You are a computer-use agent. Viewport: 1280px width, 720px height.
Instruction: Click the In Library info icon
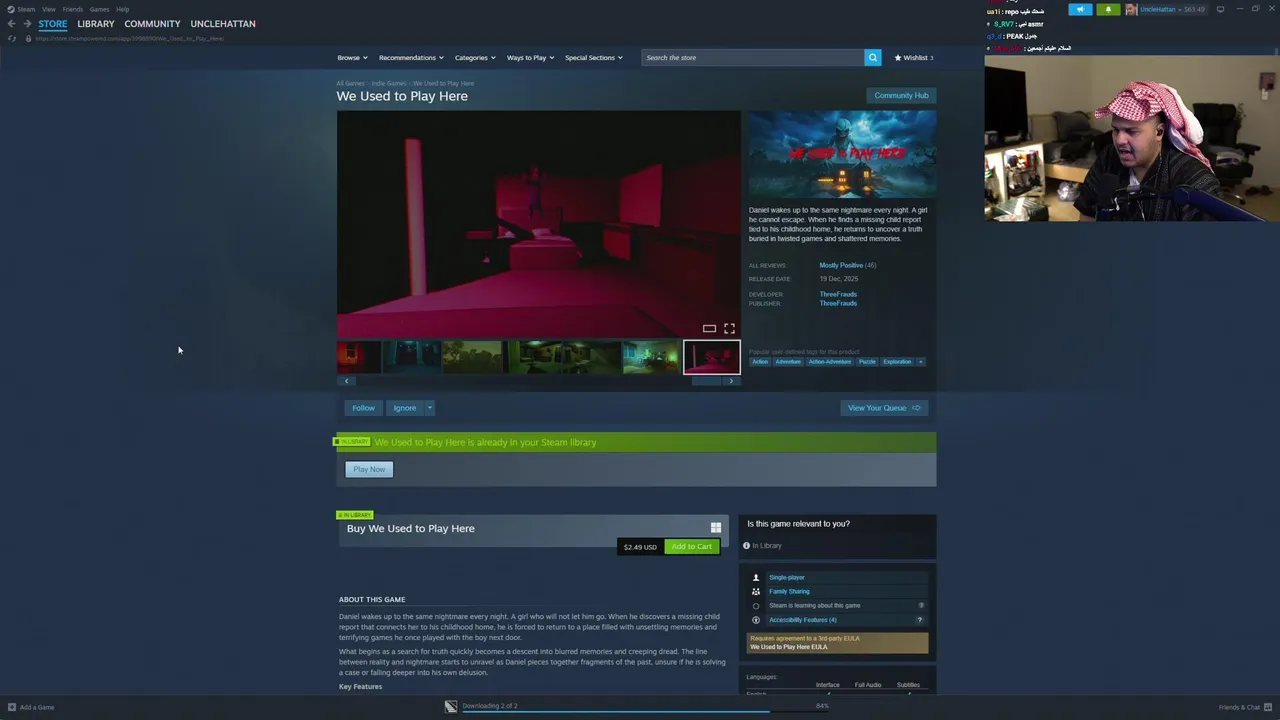[746, 546]
